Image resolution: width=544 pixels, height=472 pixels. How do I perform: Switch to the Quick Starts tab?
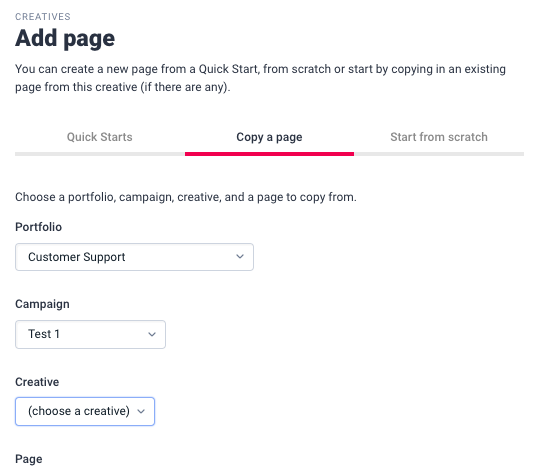(x=100, y=137)
